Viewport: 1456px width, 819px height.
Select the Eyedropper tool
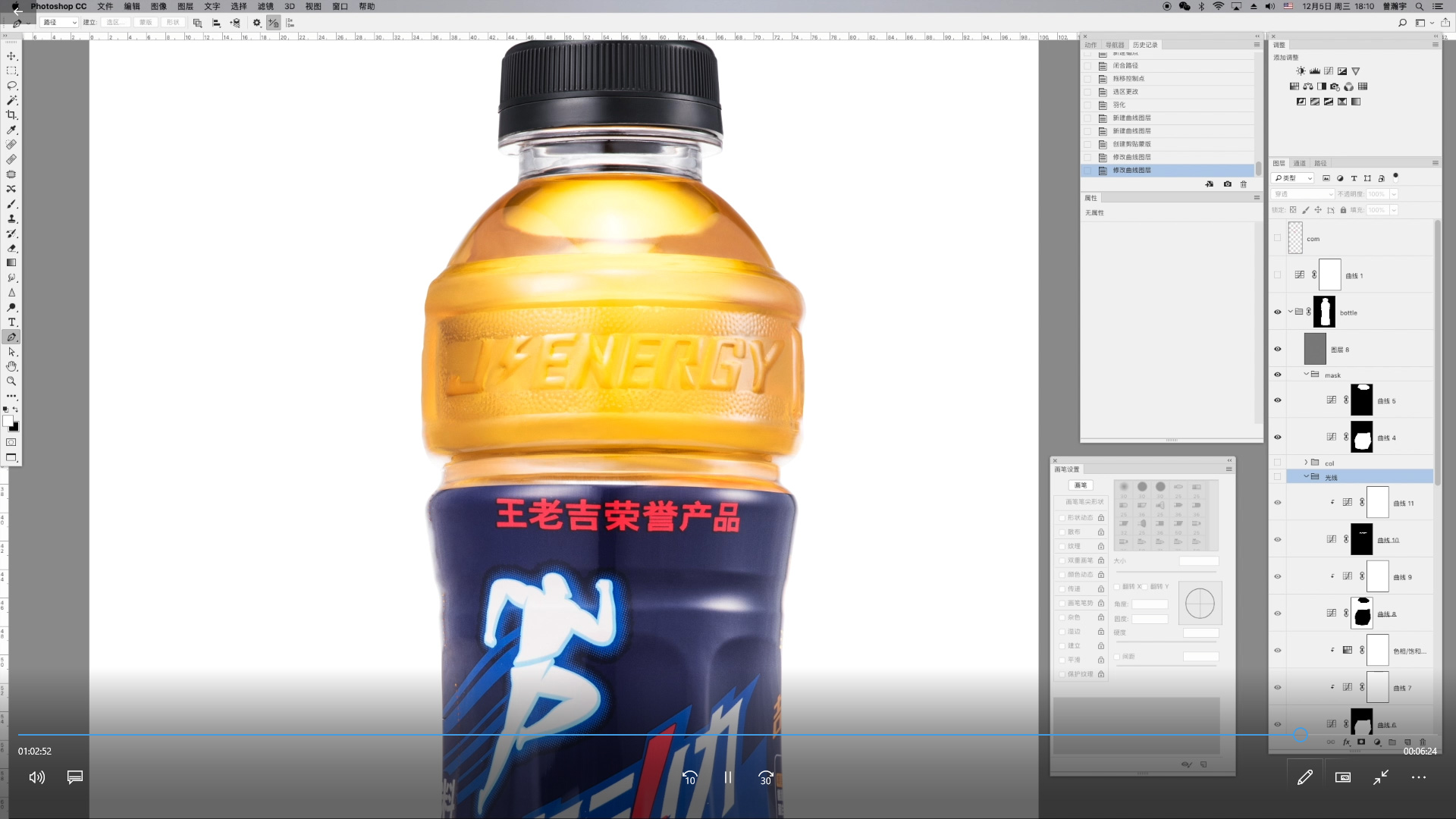pos(11,130)
